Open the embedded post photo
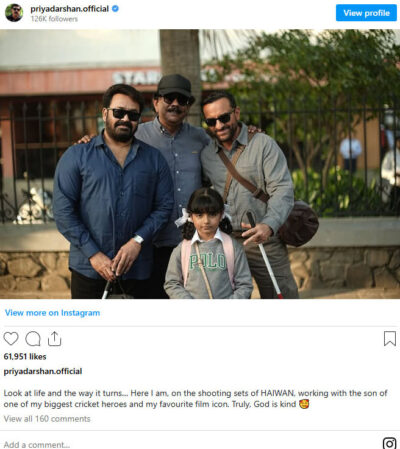Screen dimensions: 400x449 (x=200, y=164)
